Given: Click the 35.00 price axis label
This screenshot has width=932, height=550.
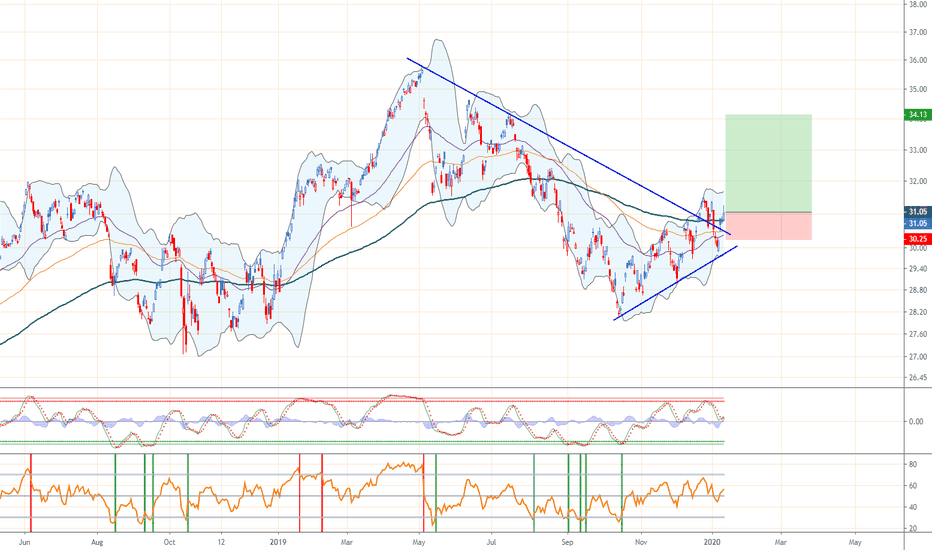Looking at the screenshot, I should tap(918, 89).
